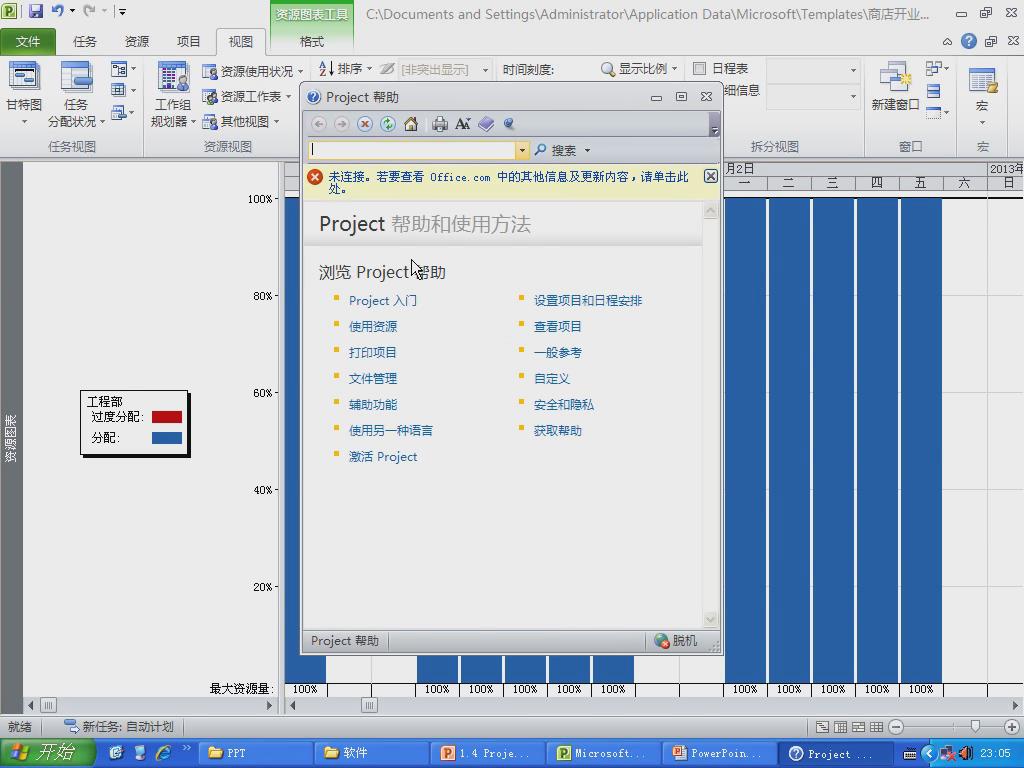The height and width of the screenshot is (768, 1024).
Task: Open the 打印项目 help link
Action: click(x=373, y=353)
